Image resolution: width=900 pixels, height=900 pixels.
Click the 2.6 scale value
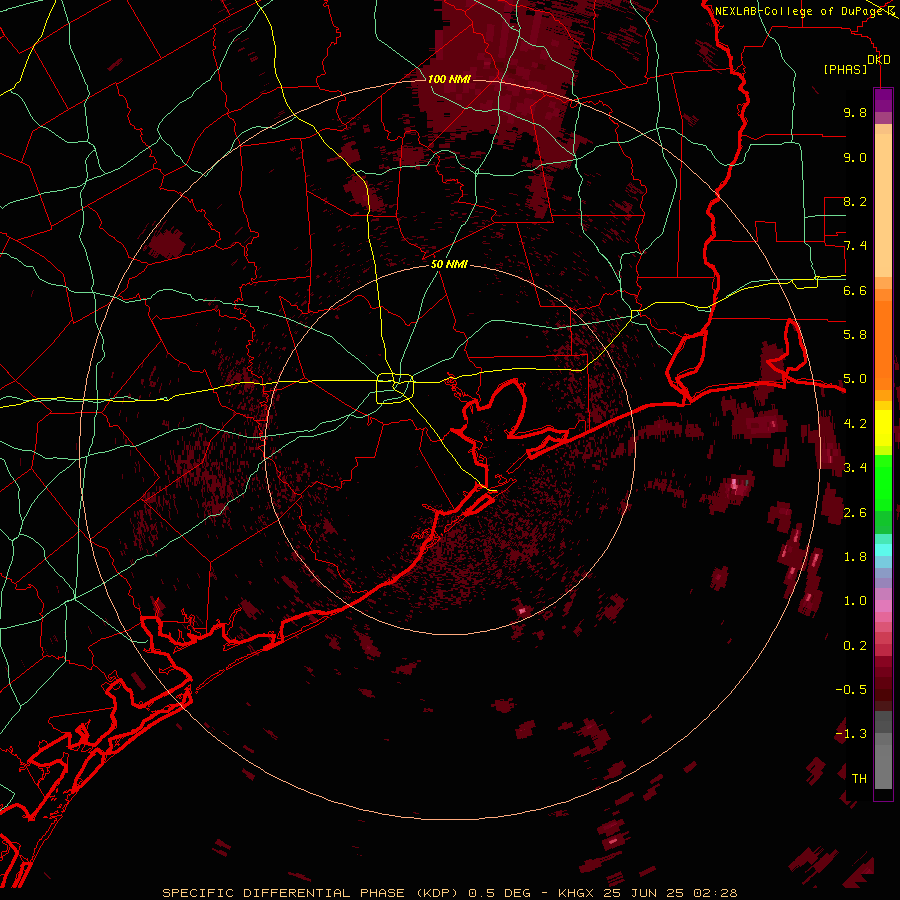point(855,513)
